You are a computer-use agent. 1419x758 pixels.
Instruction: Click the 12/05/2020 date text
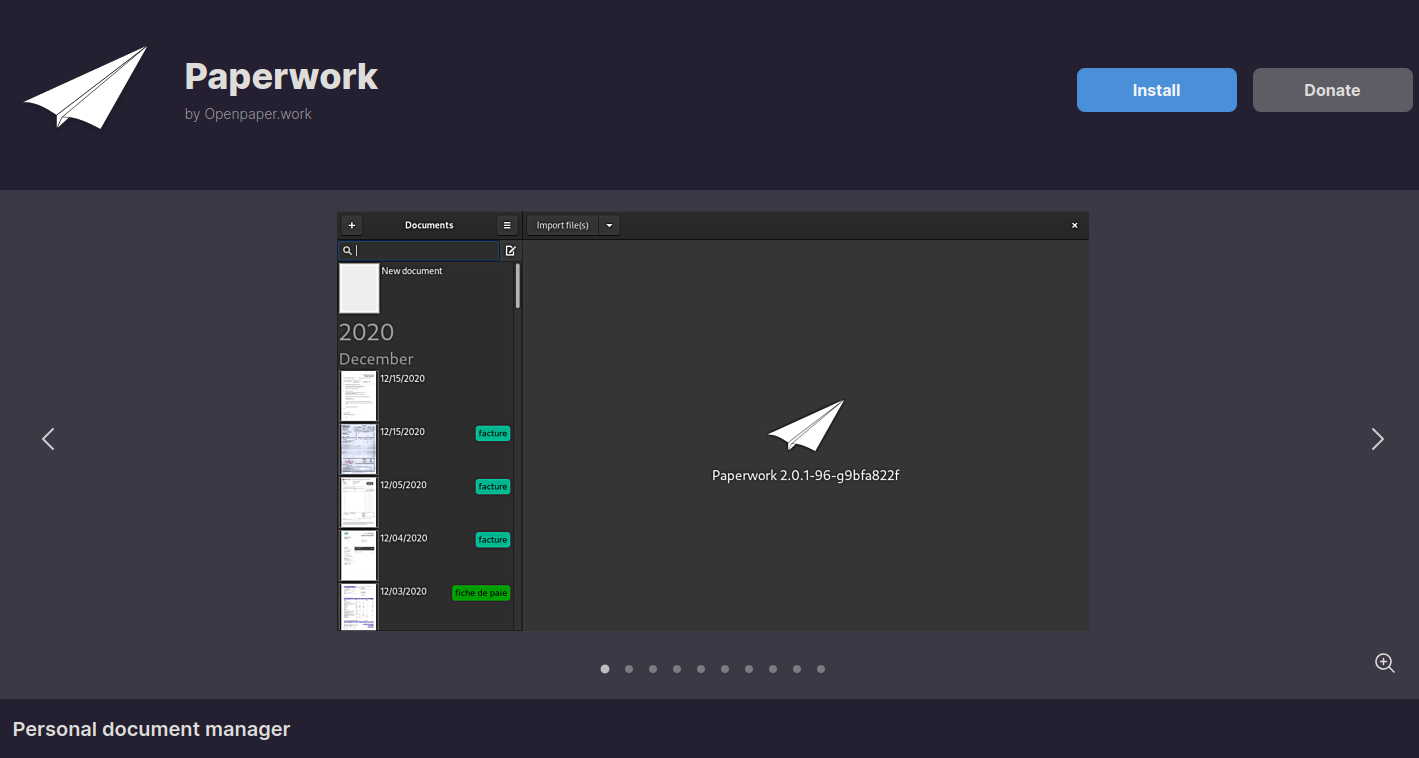pyautogui.click(x=403, y=485)
